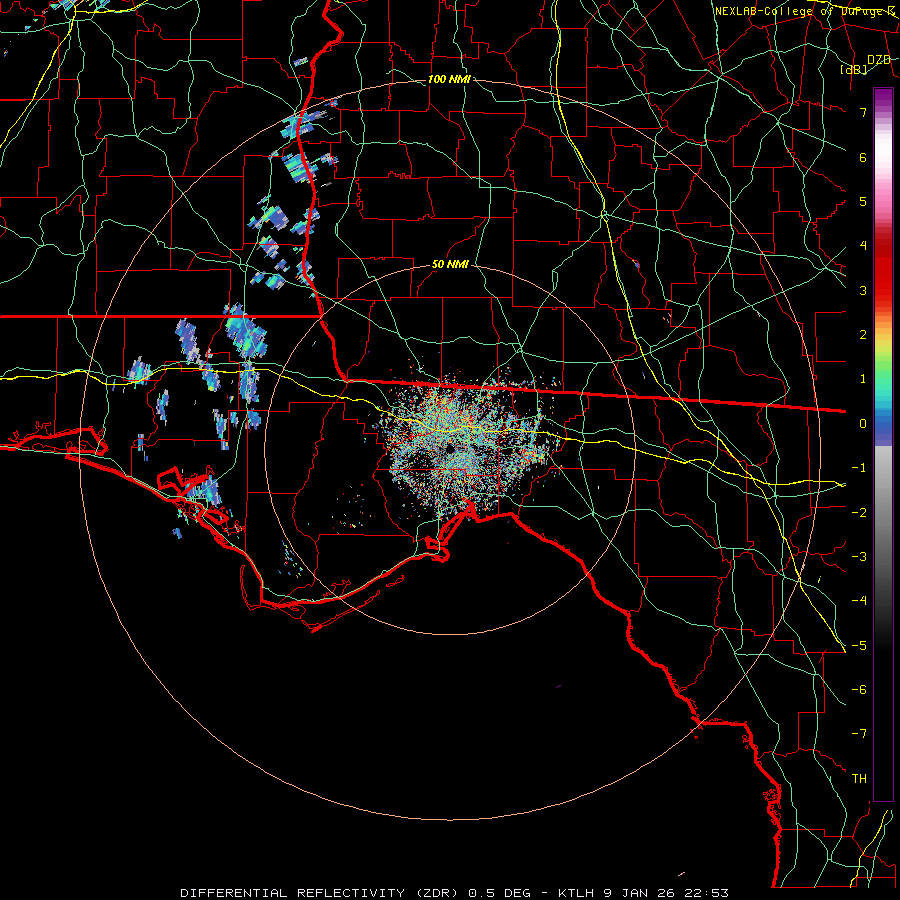Click the '-2' dB scale label
The image size is (900, 900).
pyautogui.click(x=859, y=512)
